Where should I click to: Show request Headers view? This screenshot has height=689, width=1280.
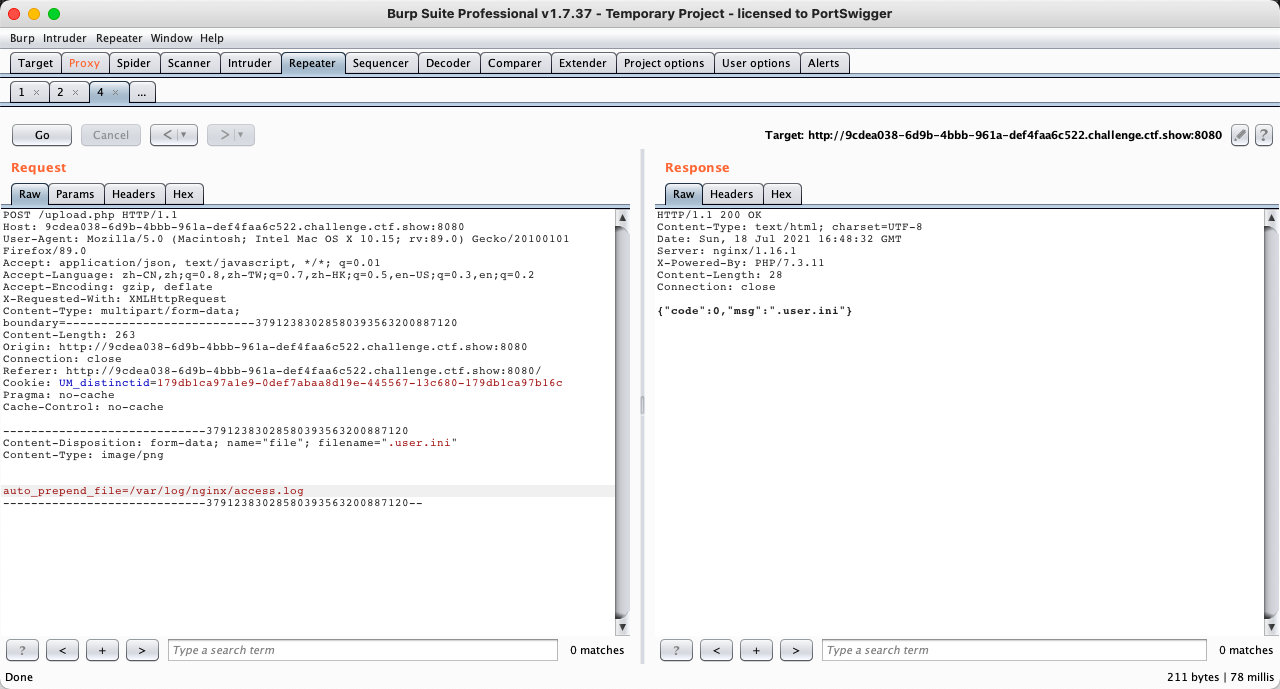click(134, 194)
